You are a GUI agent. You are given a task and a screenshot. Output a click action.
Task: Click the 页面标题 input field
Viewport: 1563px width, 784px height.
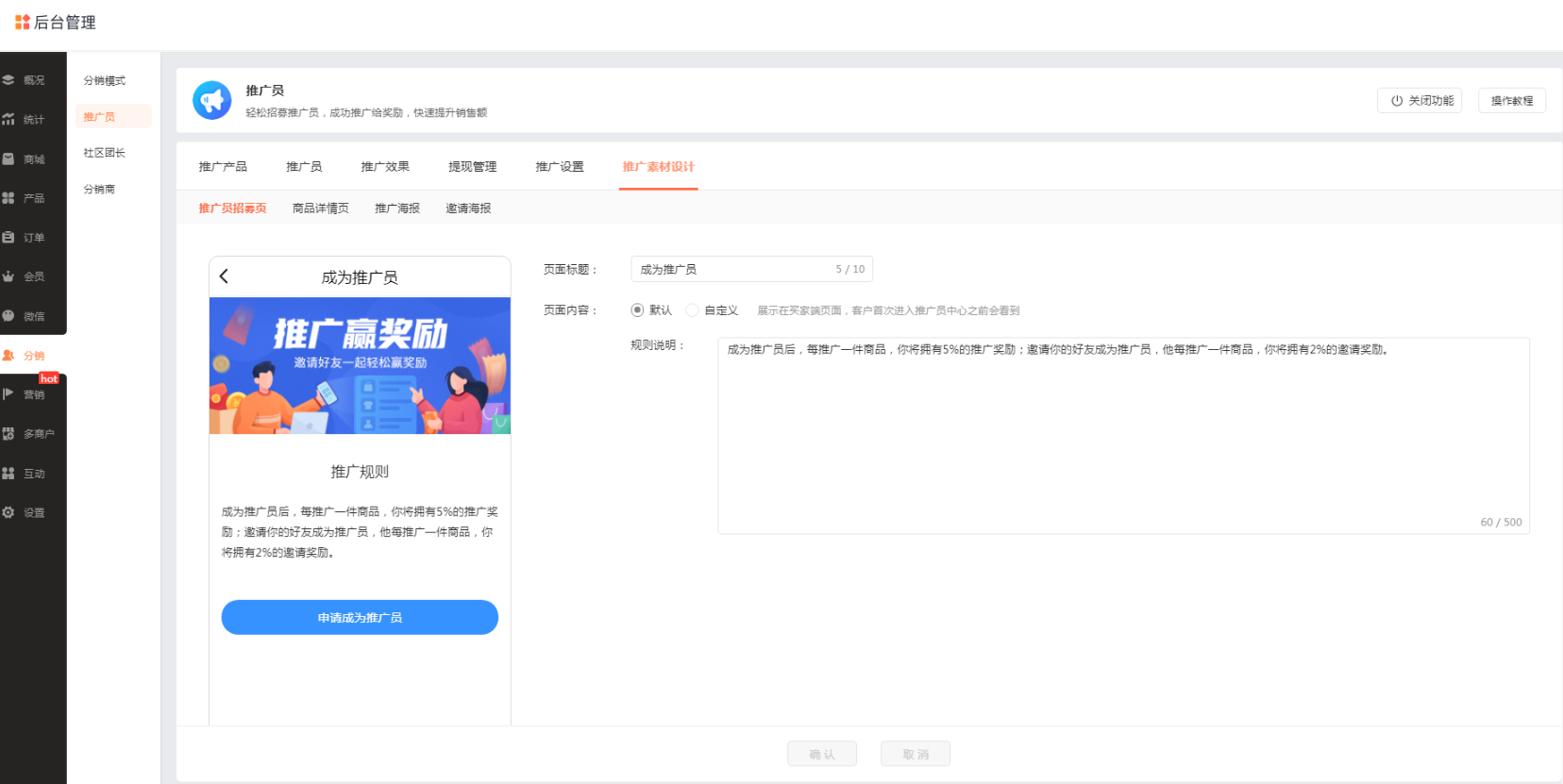tap(751, 269)
